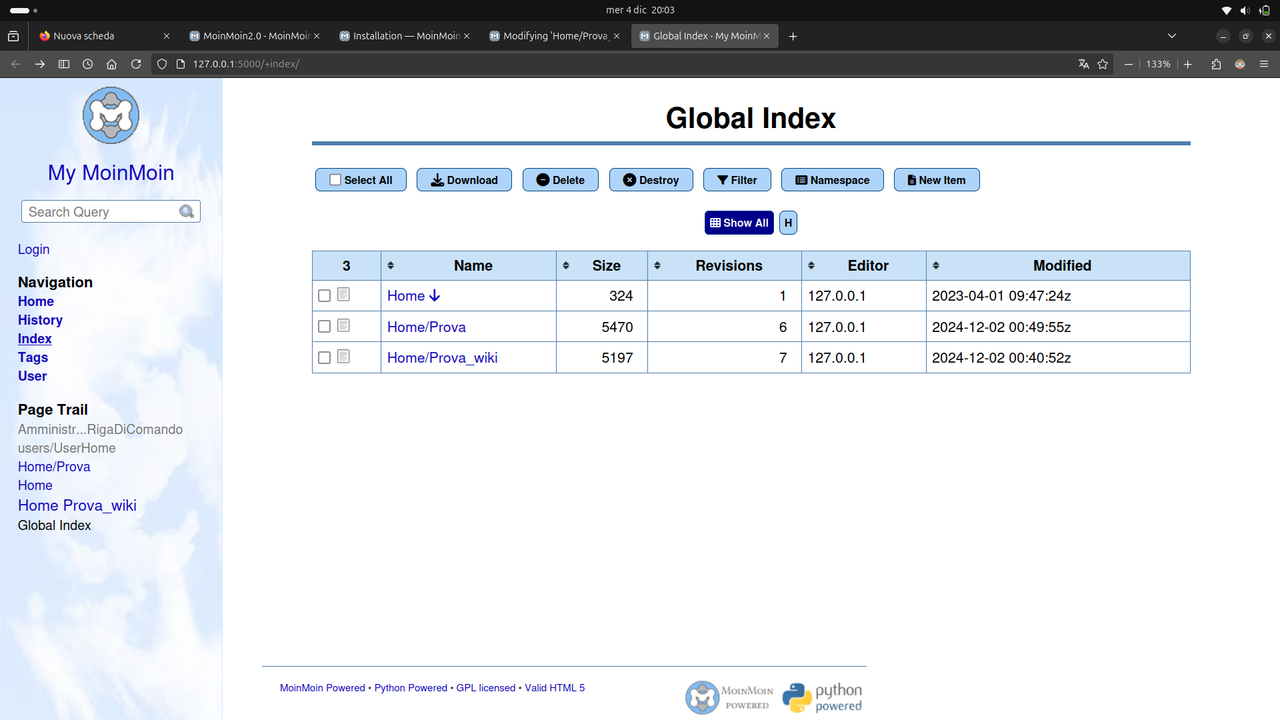The image size is (1280, 720).
Task: Click the GPL licensed footer link
Action: (x=485, y=688)
